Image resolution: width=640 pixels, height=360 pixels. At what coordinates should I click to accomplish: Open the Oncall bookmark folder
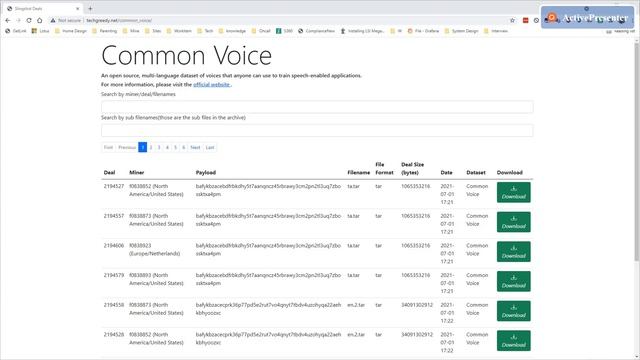coord(261,31)
